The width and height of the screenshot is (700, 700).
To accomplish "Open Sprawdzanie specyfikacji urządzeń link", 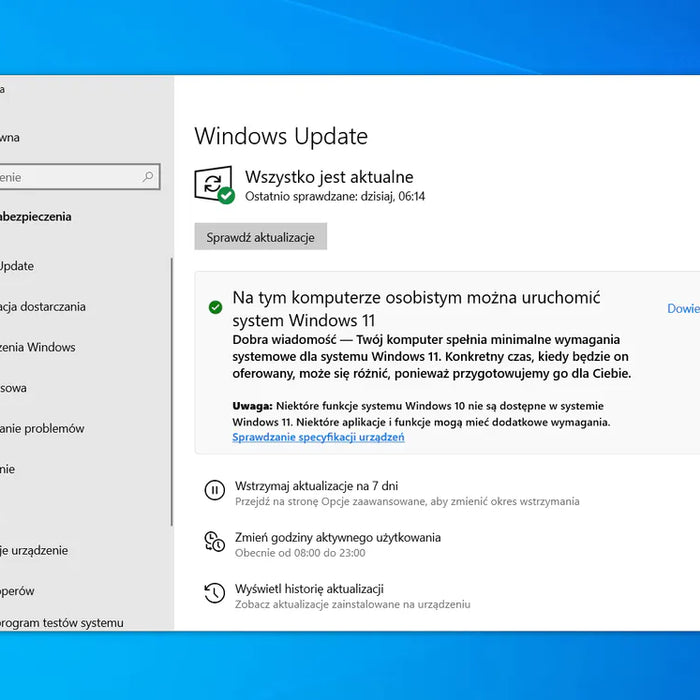I will click(x=318, y=437).
